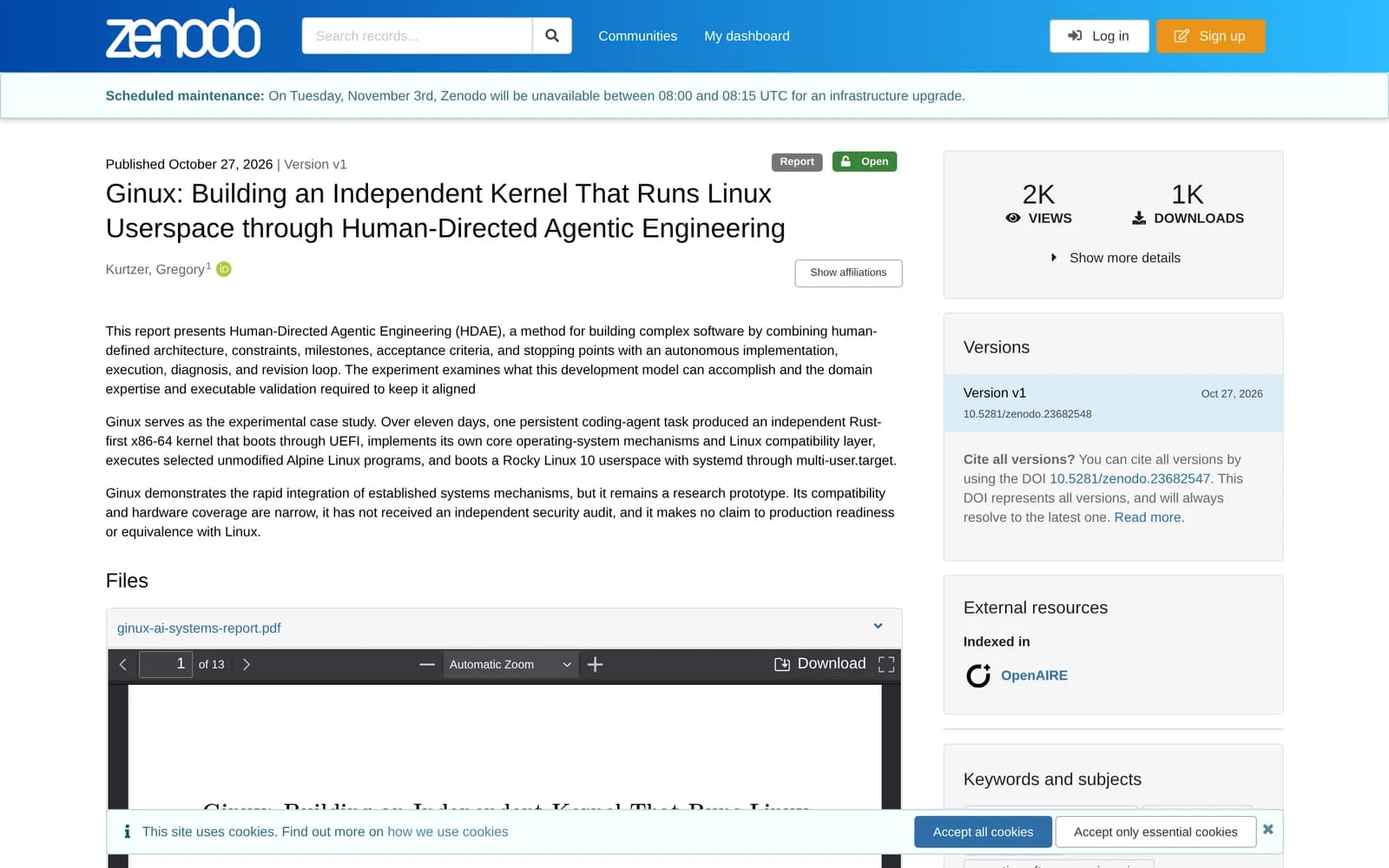Enter PDF fullscreen mode
The image size is (1389, 868).
pos(886,664)
